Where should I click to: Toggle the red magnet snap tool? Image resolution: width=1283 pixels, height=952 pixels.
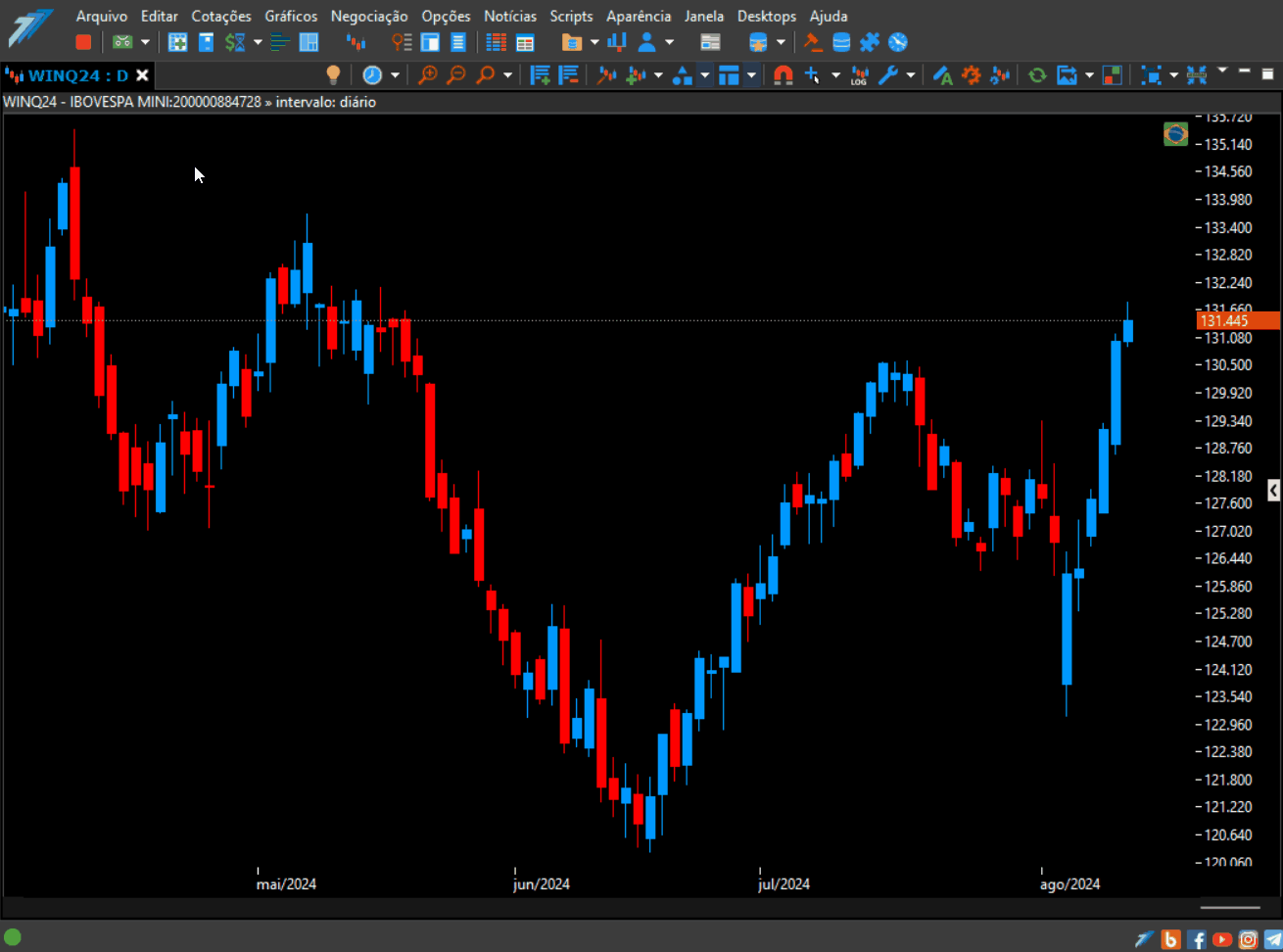point(783,74)
